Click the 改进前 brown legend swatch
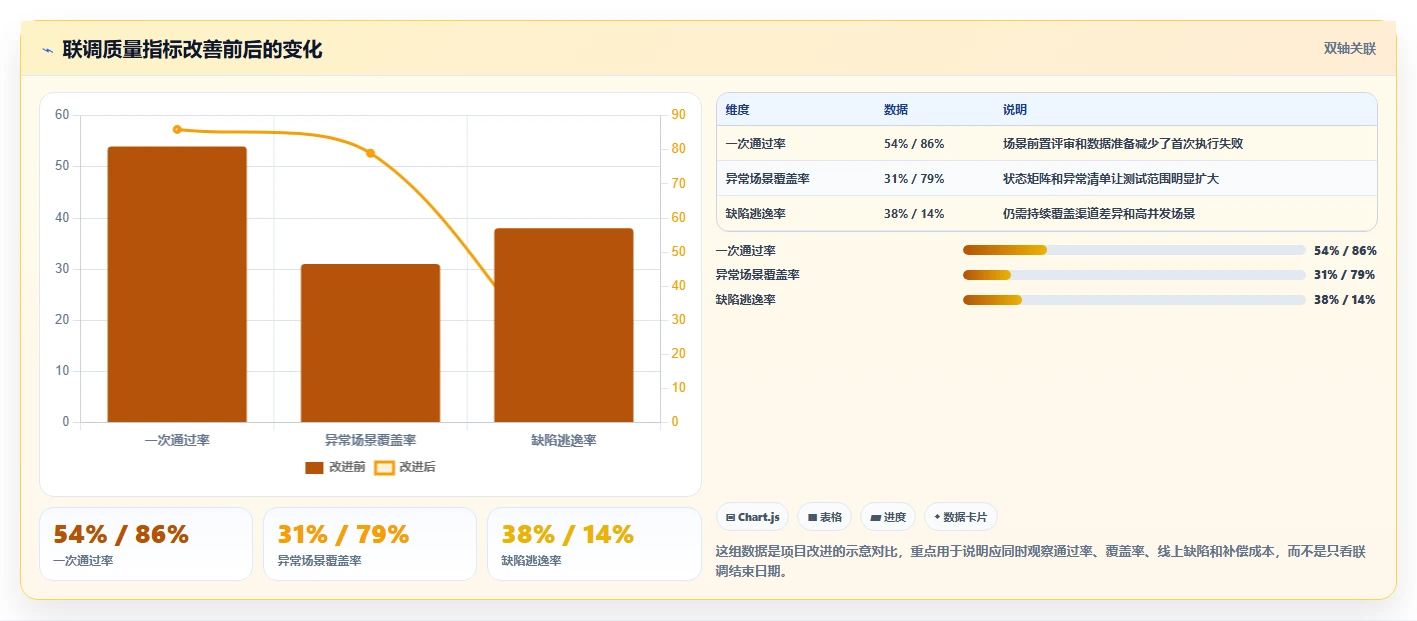This screenshot has height=621, width=1417. (x=314, y=467)
